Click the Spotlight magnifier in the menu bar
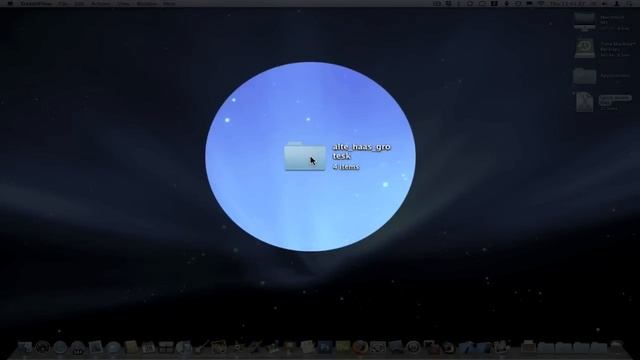The width and height of the screenshot is (640, 360). click(630, 3)
